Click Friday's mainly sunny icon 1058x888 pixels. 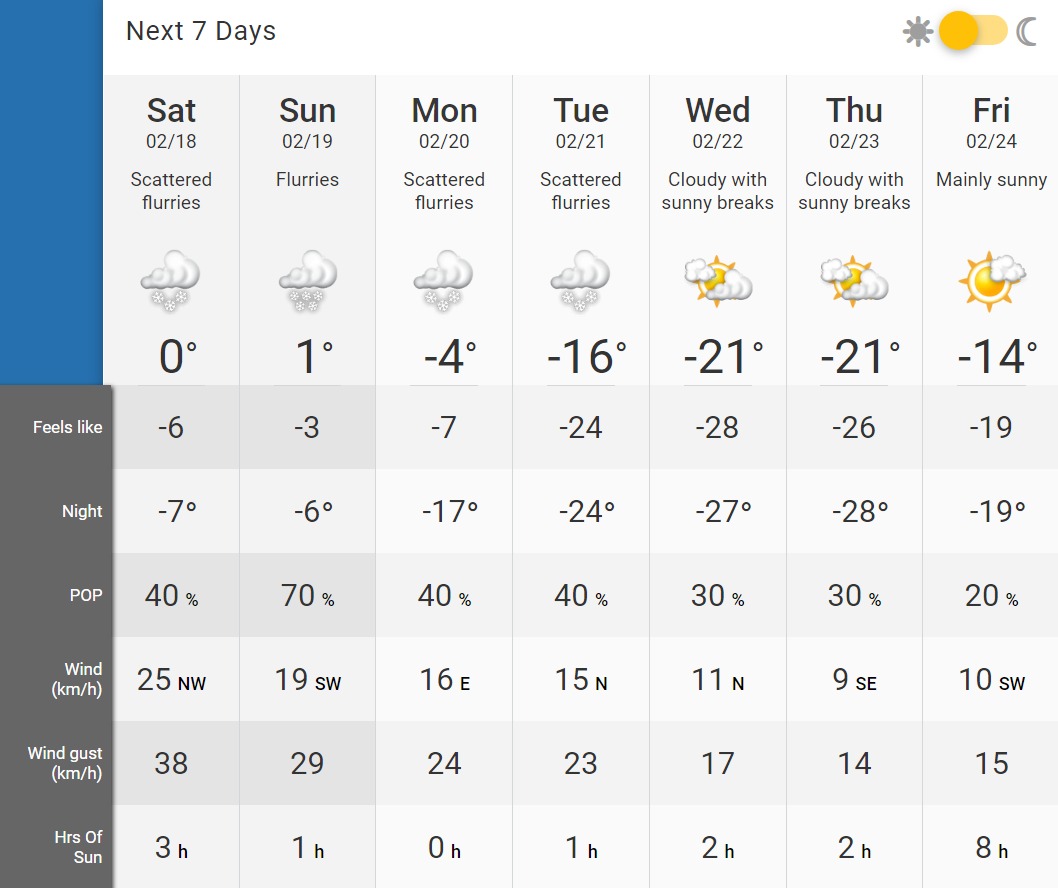(x=991, y=280)
